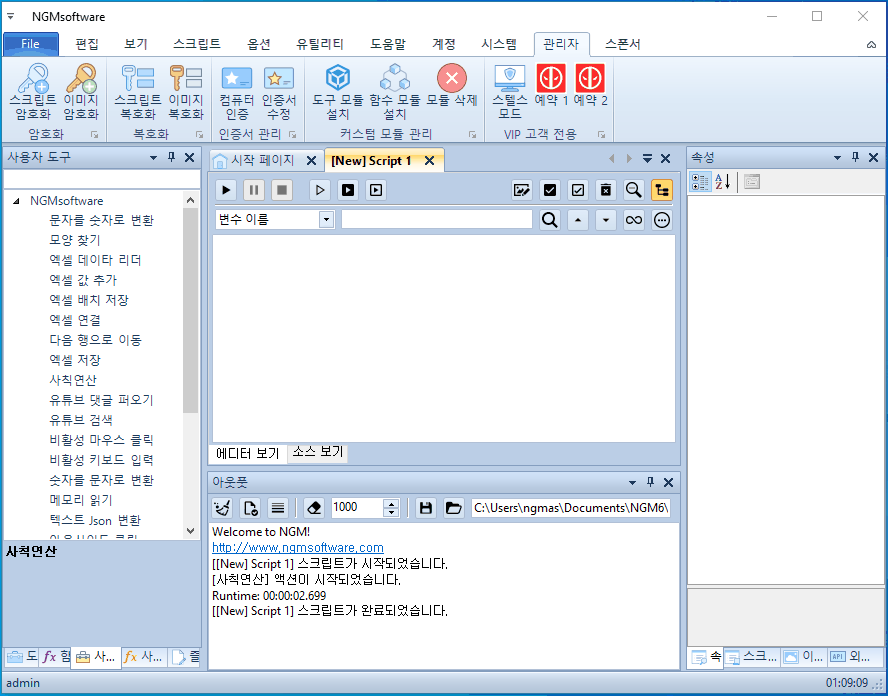Increase the 1000 line limit spinner

tap(391, 503)
